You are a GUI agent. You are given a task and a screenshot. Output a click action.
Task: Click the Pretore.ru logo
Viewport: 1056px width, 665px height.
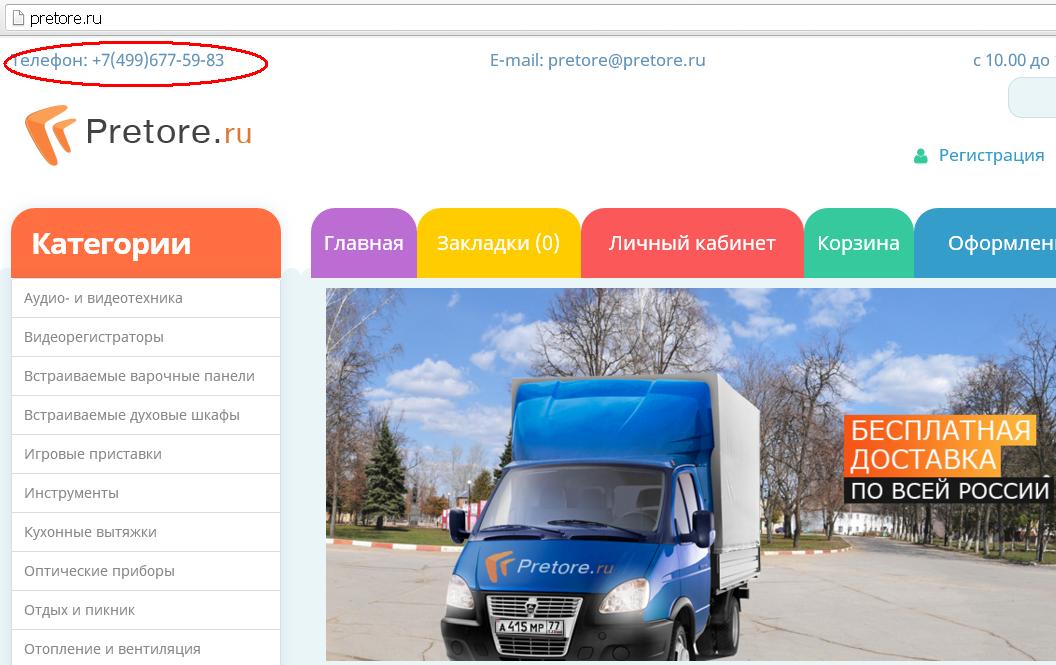[138, 135]
